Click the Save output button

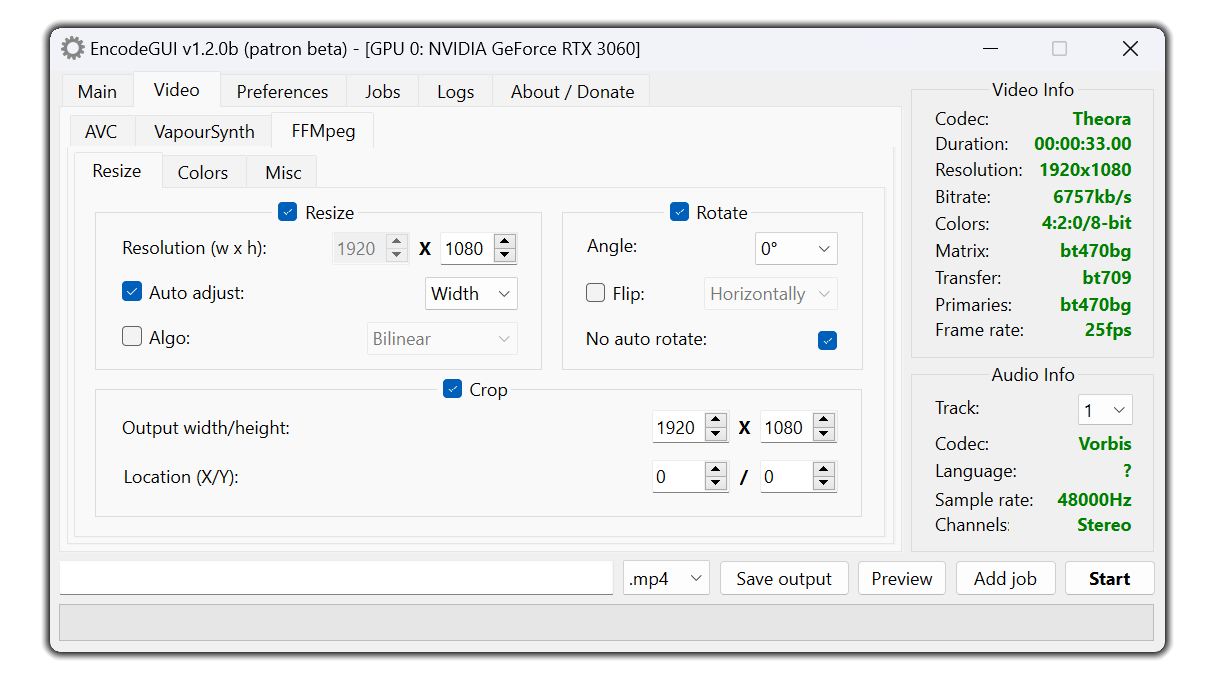[784, 578]
